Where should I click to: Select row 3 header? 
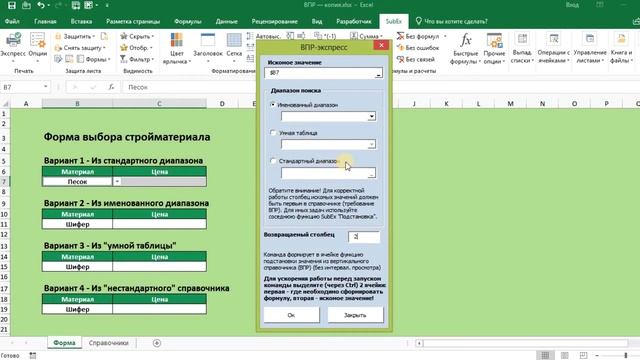pyautogui.click(x=4, y=137)
